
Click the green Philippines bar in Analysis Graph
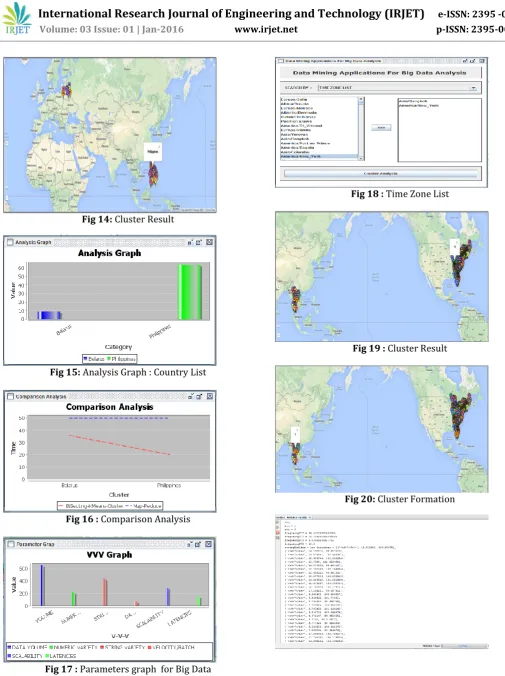190,292
